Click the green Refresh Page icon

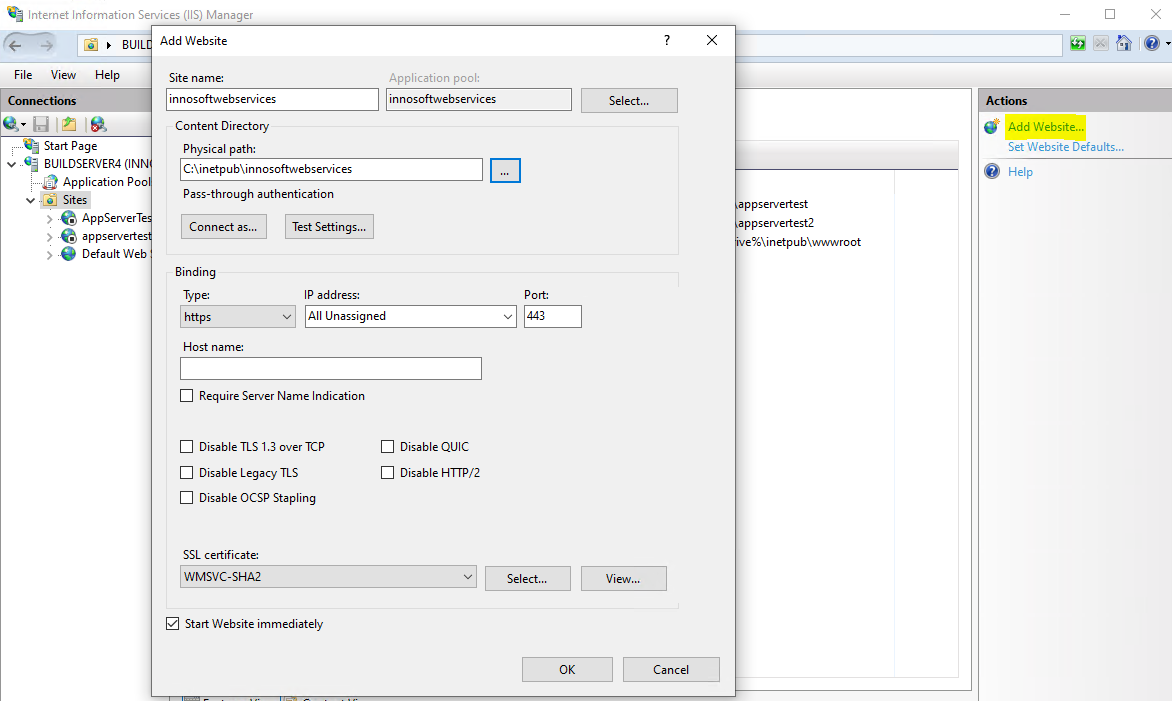coord(1078,44)
